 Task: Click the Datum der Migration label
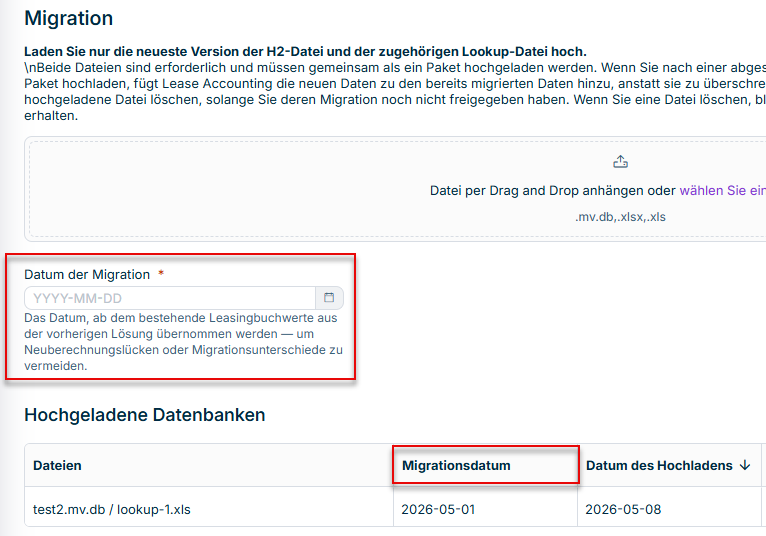coord(87,275)
